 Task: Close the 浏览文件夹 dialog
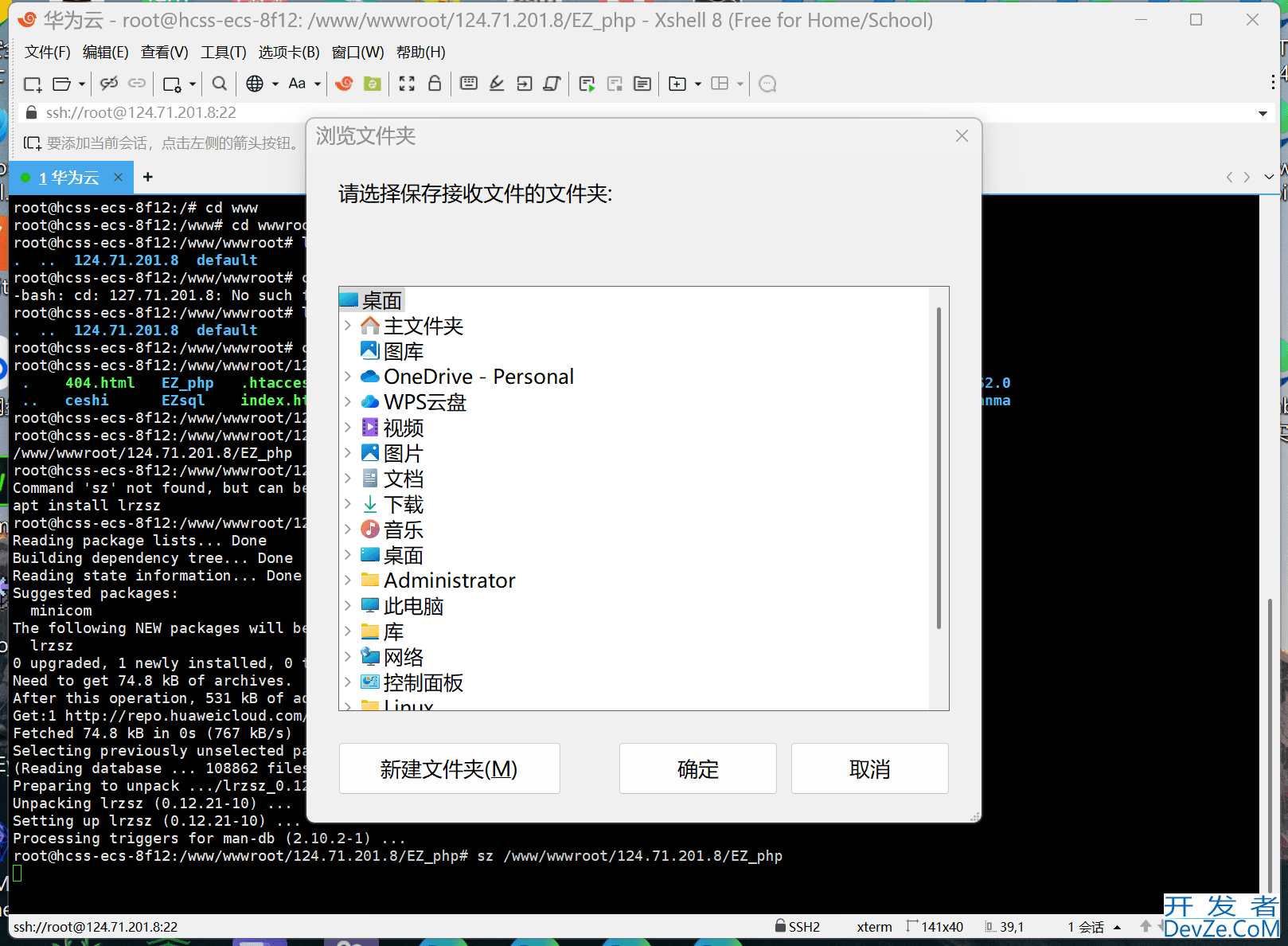(962, 136)
